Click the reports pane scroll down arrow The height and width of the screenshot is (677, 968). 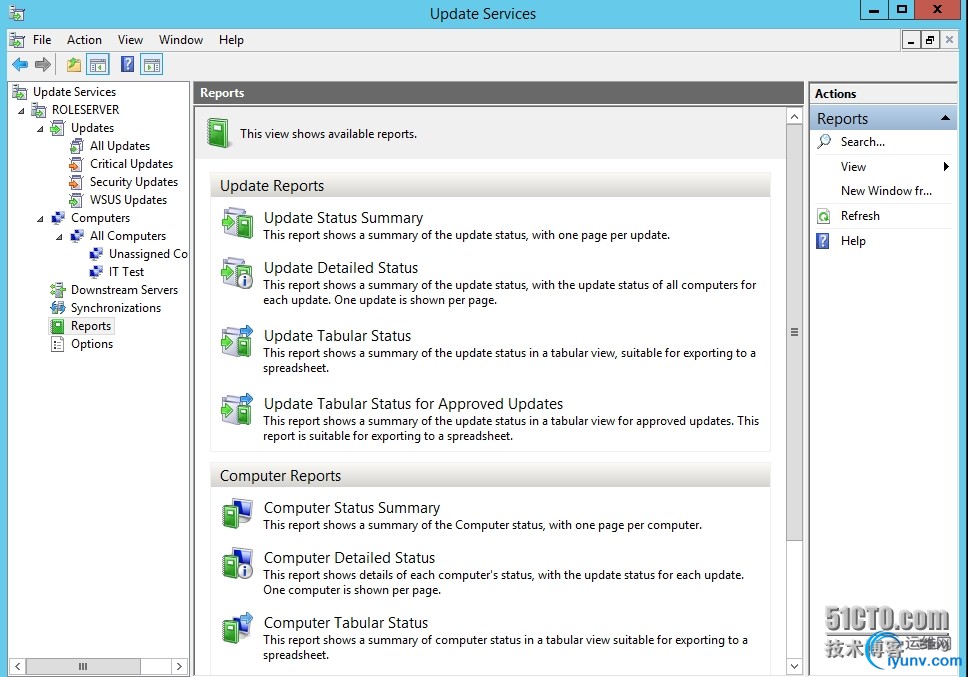pyautogui.click(x=794, y=667)
